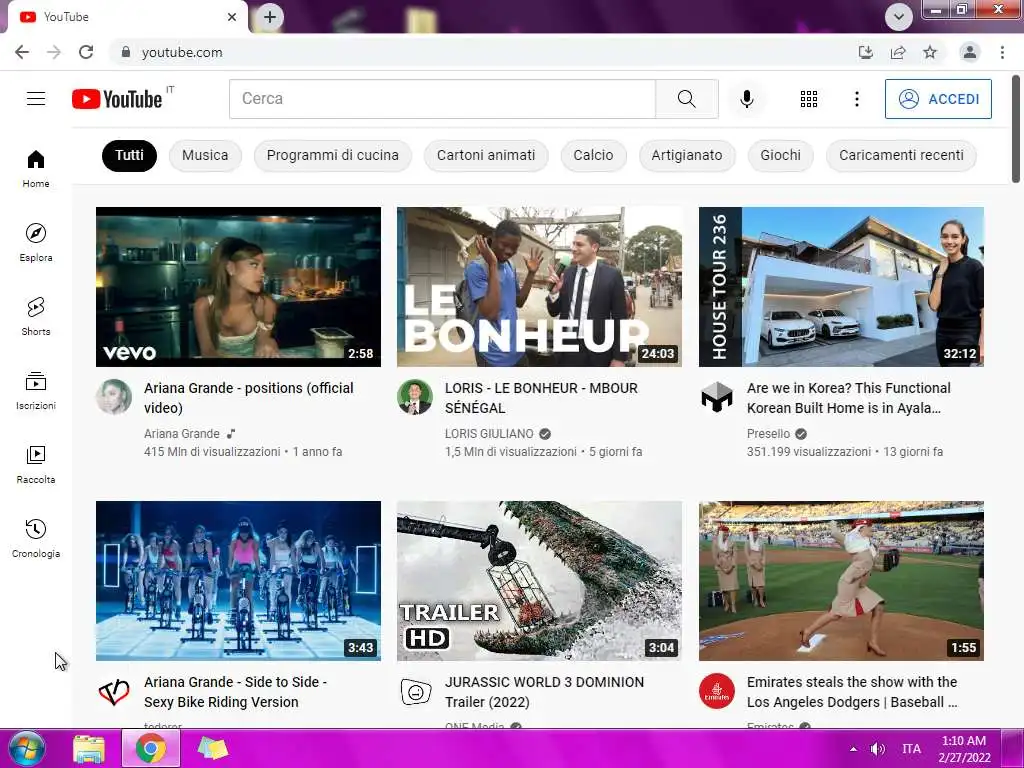Play the LE BONHEUR thumbnail
The height and width of the screenshot is (768, 1024).
tap(539, 287)
